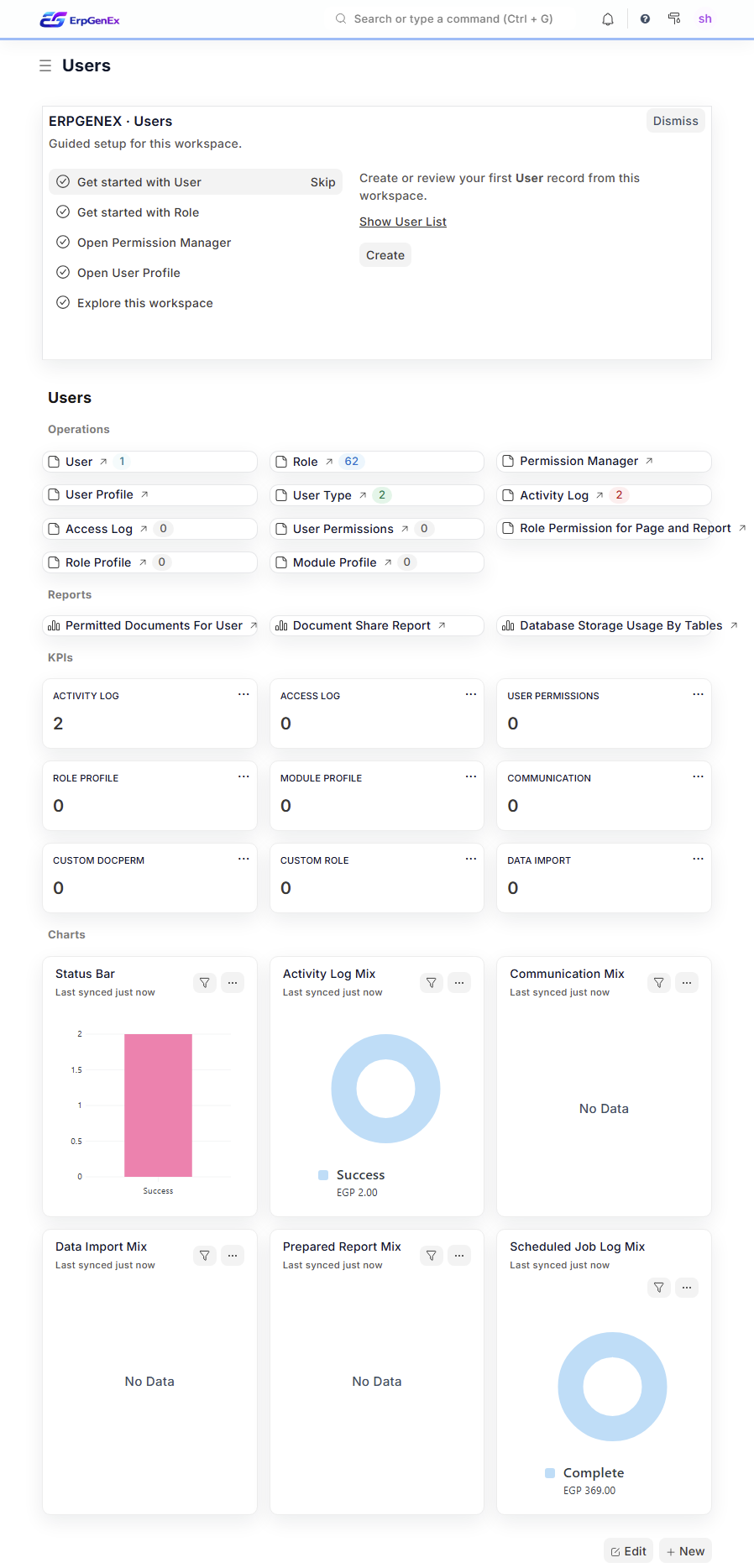Click the ErpGenEx logo

click(x=80, y=19)
